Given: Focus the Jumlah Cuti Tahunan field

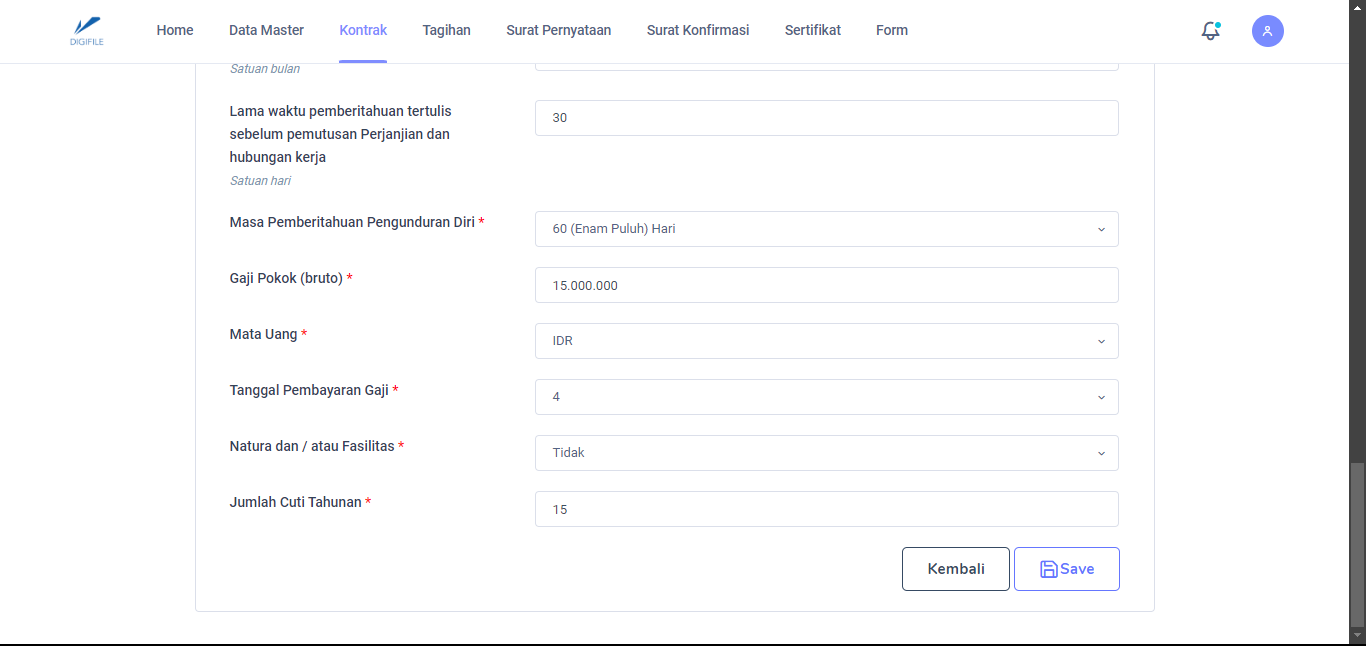Looking at the screenshot, I should (x=826, y=509).
